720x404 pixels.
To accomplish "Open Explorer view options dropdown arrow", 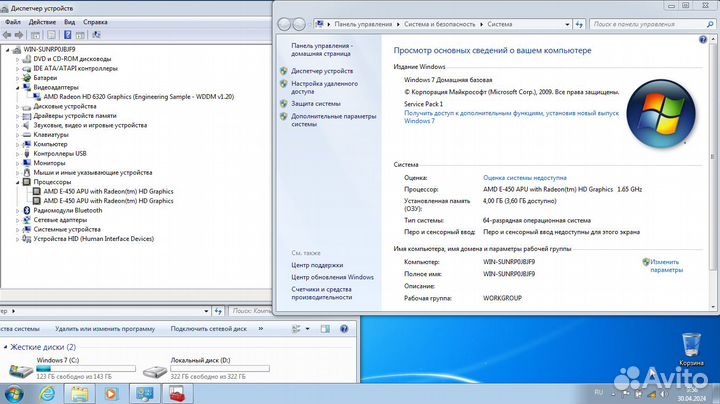I will pos(308,329).
